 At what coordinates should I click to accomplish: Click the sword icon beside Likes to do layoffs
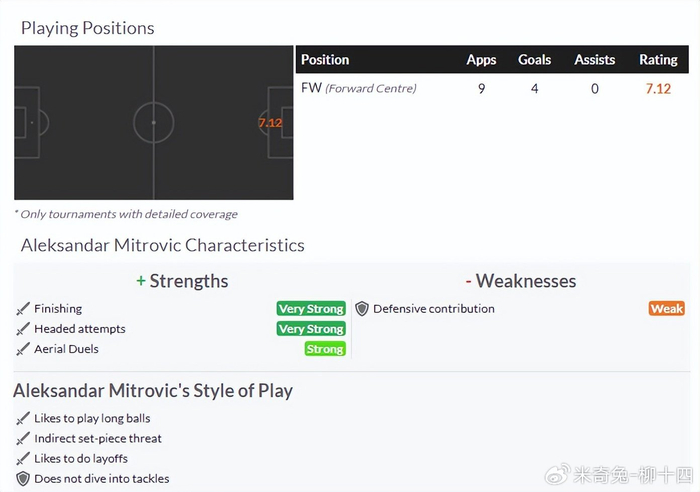tap(23, 458)
